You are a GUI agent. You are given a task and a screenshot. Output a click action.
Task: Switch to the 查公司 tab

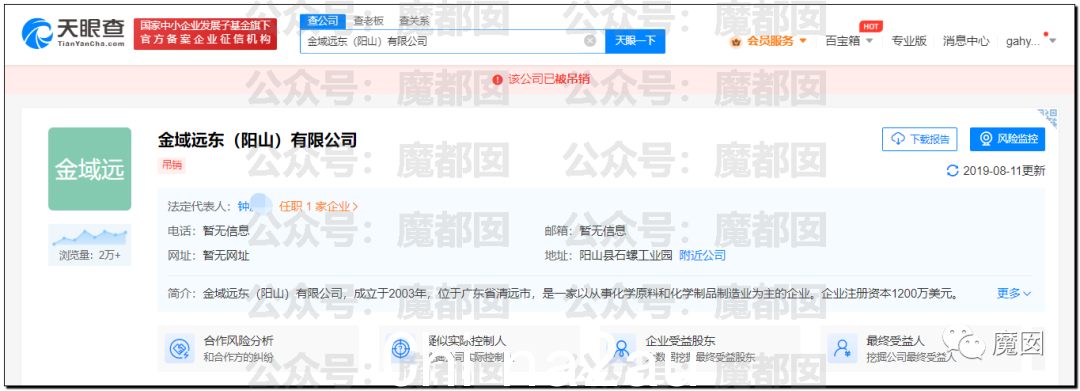tap(322, 21)
